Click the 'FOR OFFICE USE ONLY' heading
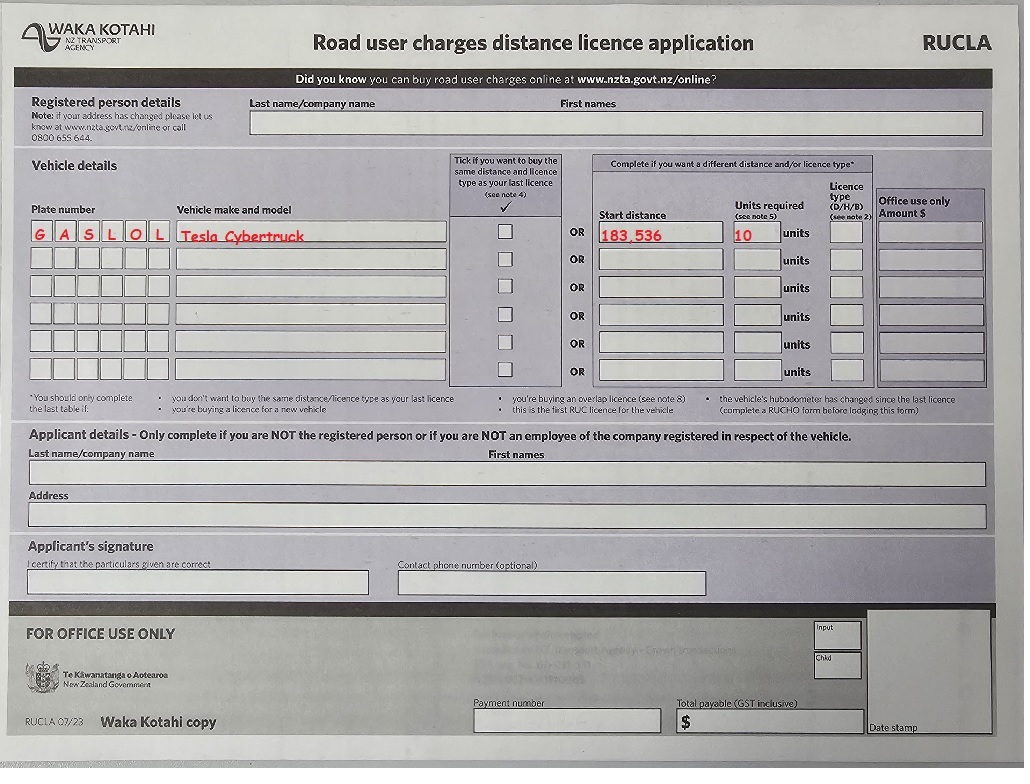Viewport: 1030px width, 784px height. coord(101,634)
